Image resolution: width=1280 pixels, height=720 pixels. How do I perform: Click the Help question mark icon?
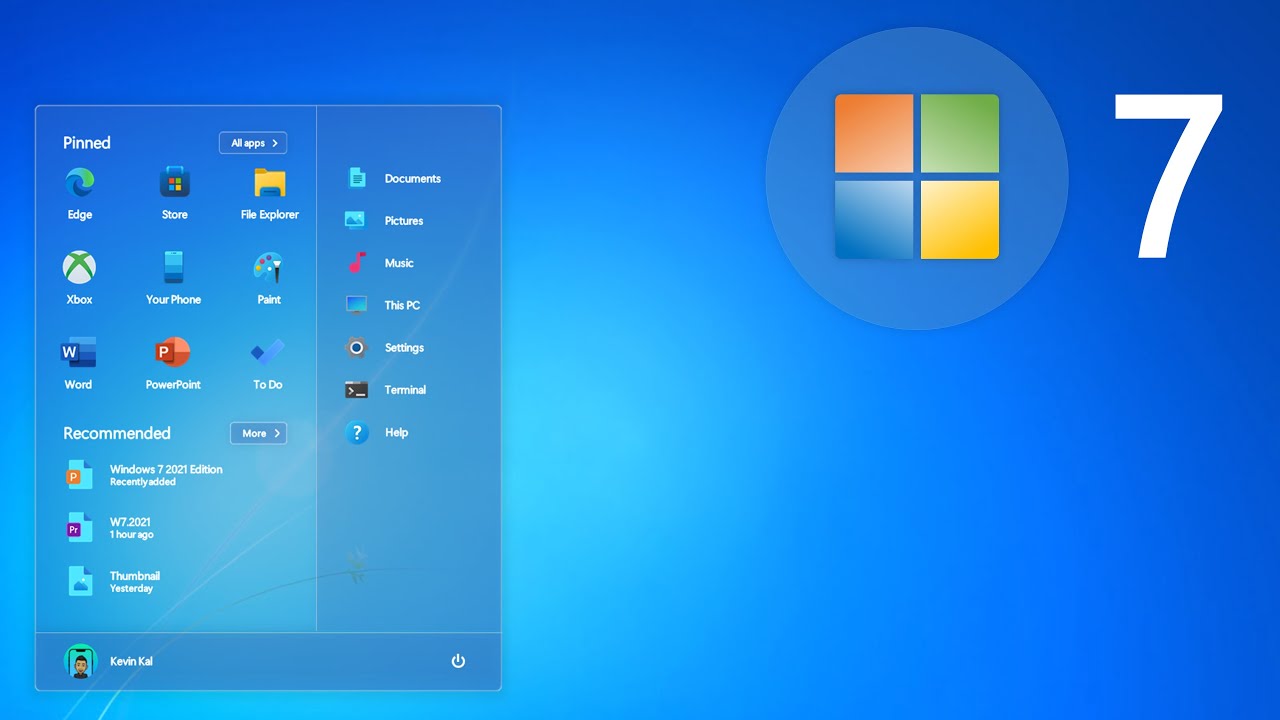[357, 432]
